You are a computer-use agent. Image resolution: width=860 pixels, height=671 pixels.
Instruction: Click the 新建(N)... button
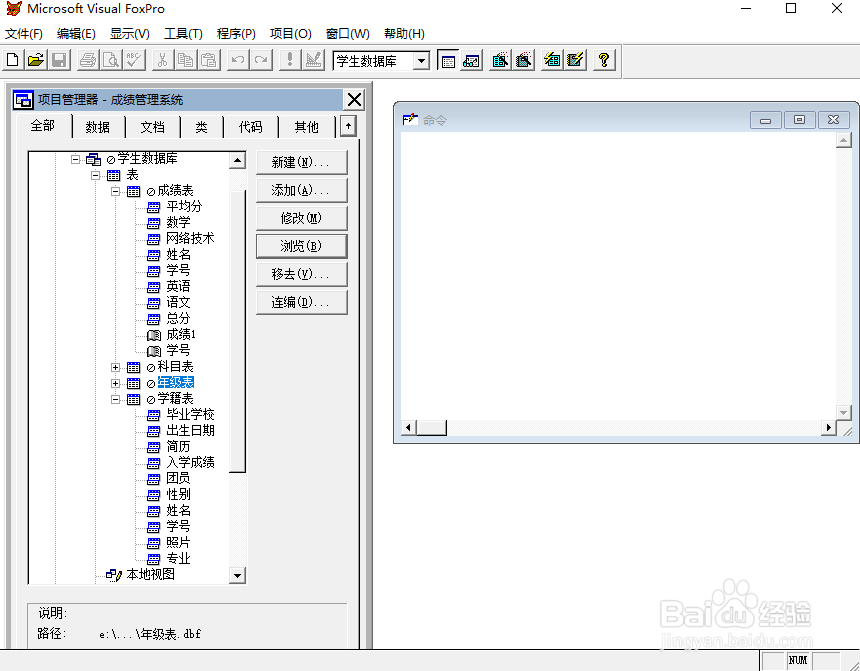[x=302, y=162]
